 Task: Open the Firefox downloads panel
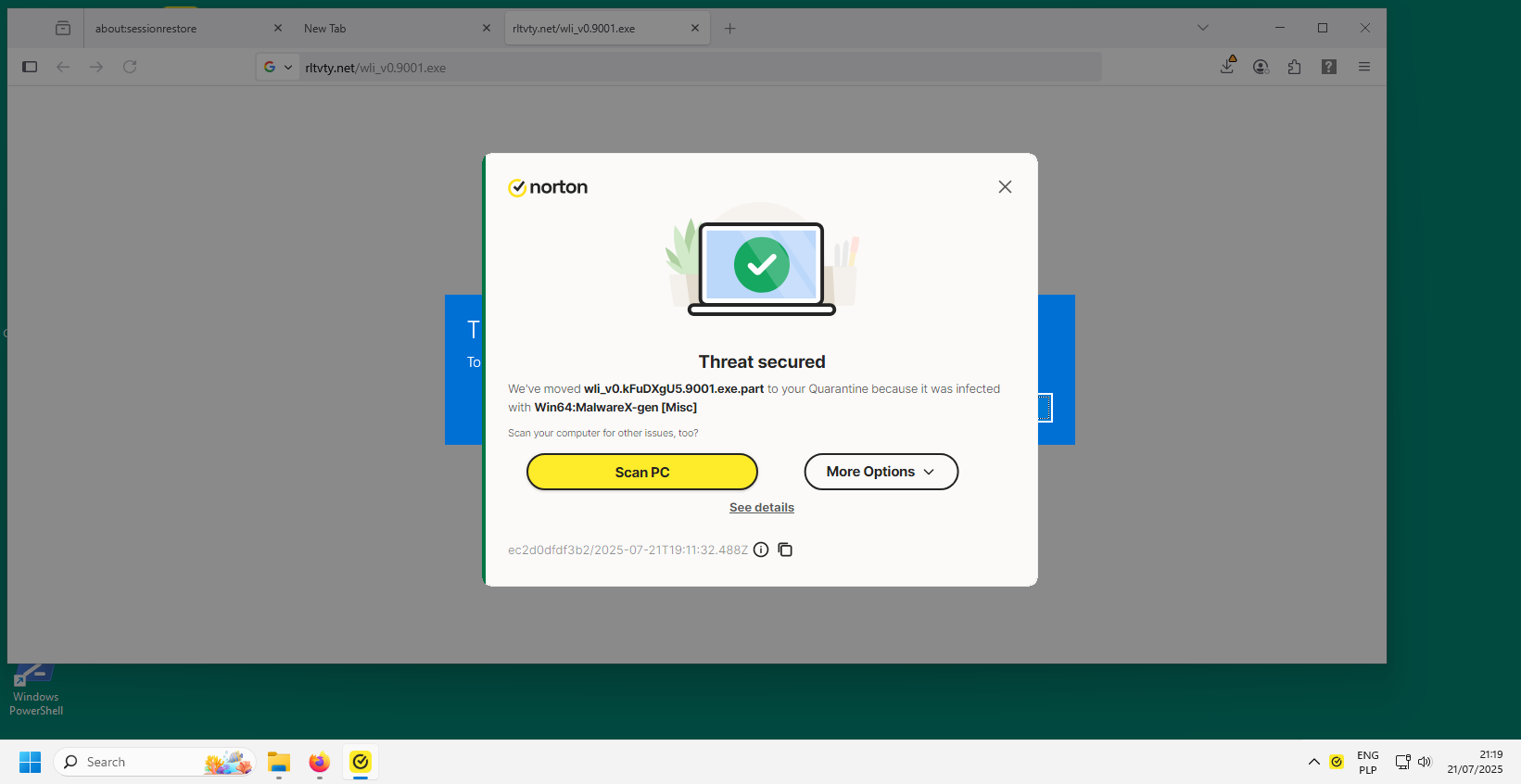[x=1227, y=67]
